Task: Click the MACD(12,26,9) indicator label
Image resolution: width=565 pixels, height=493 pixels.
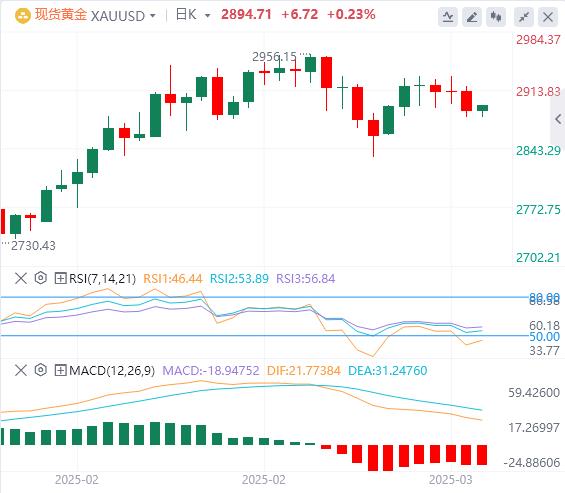Action: click(112, 370)
